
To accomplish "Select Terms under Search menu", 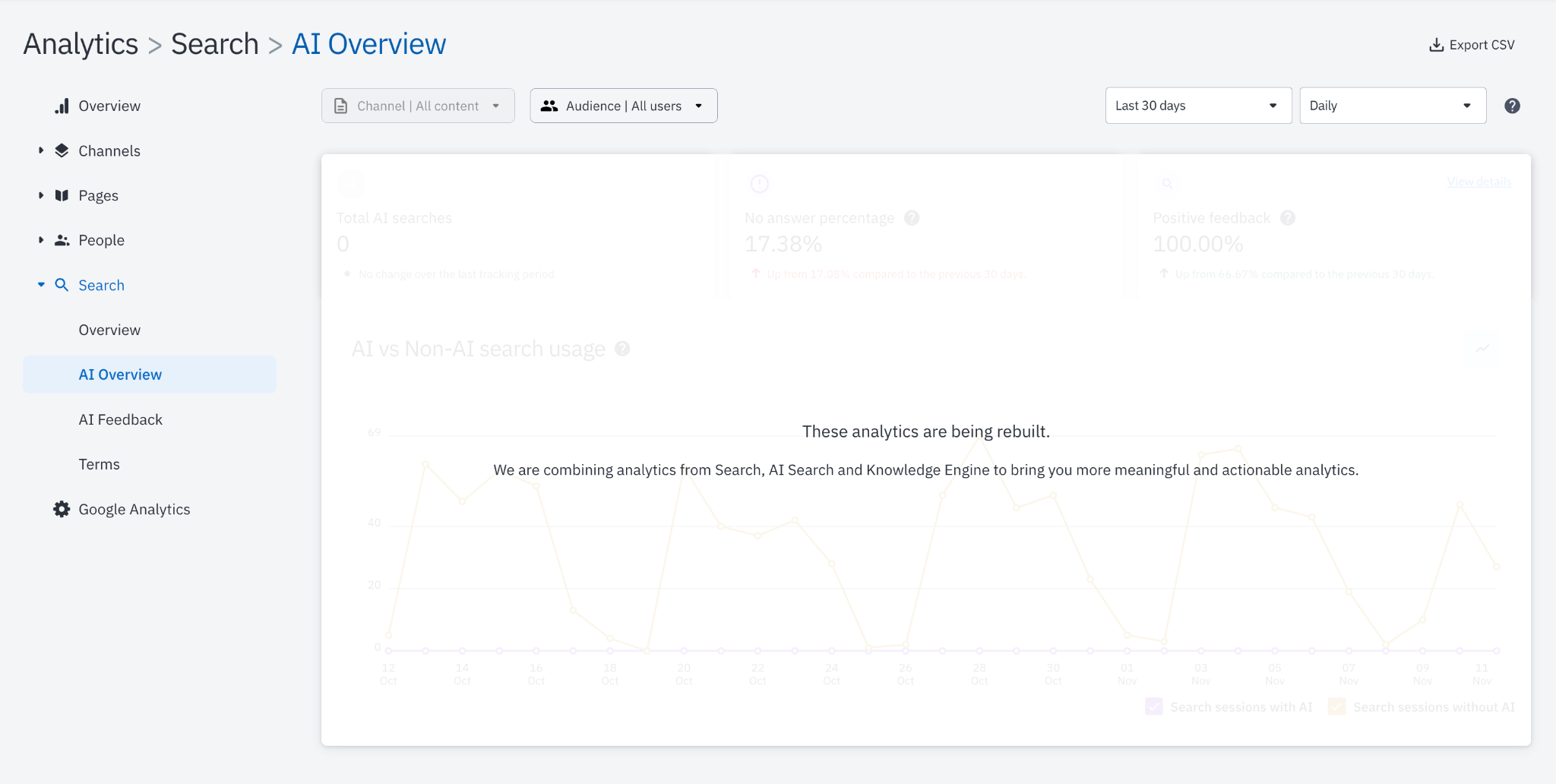I will tap(99, 464).
